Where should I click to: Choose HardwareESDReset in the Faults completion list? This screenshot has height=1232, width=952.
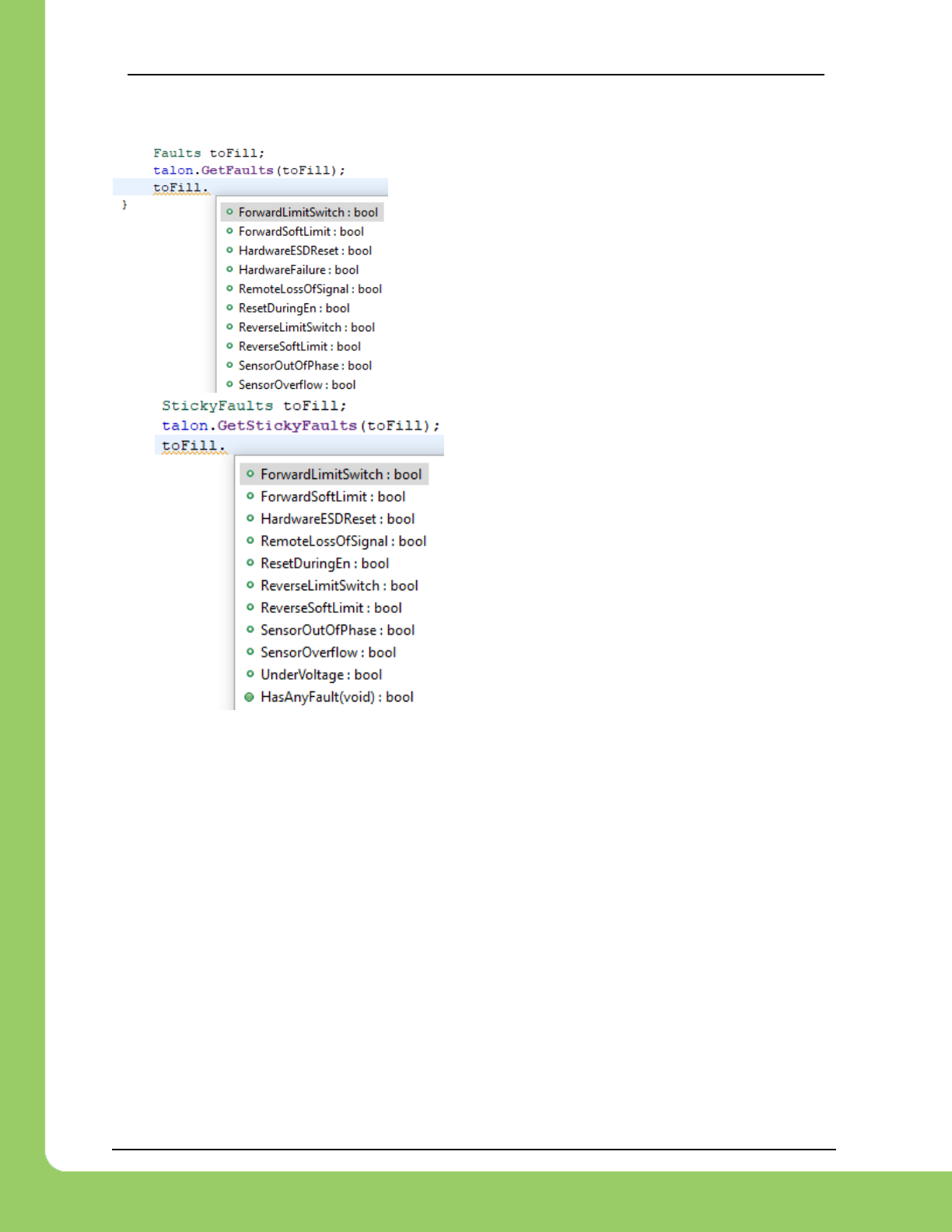(x=305, y=250)
